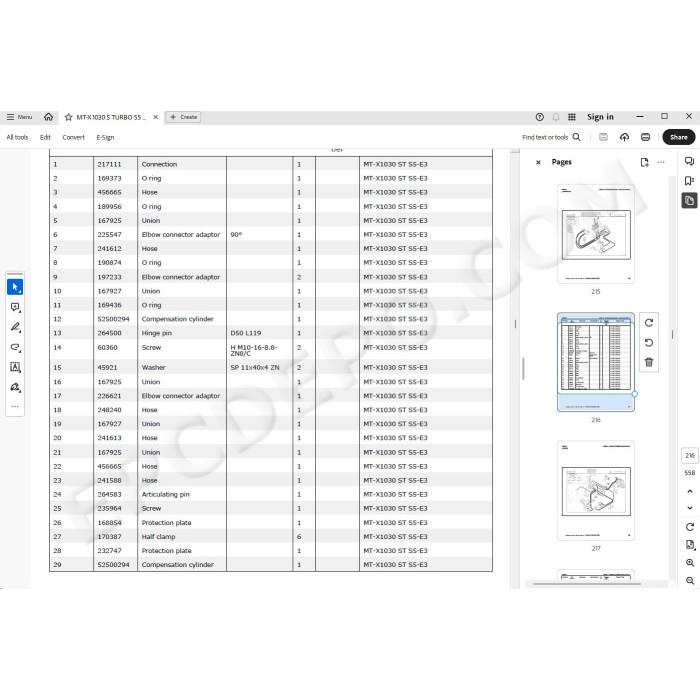Open the apps grid icon
Viewport: 700px width, 700px height.
click(571, 117)
